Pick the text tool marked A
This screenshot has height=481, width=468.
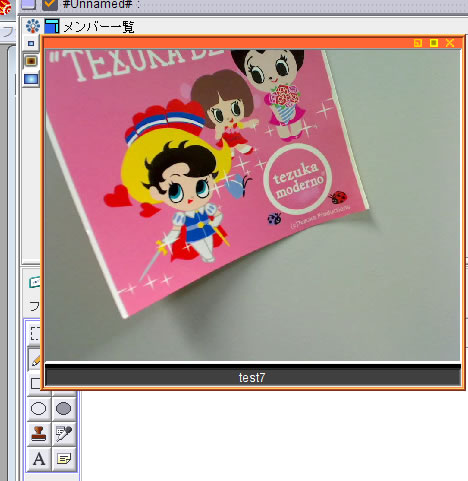pos(39,459)
